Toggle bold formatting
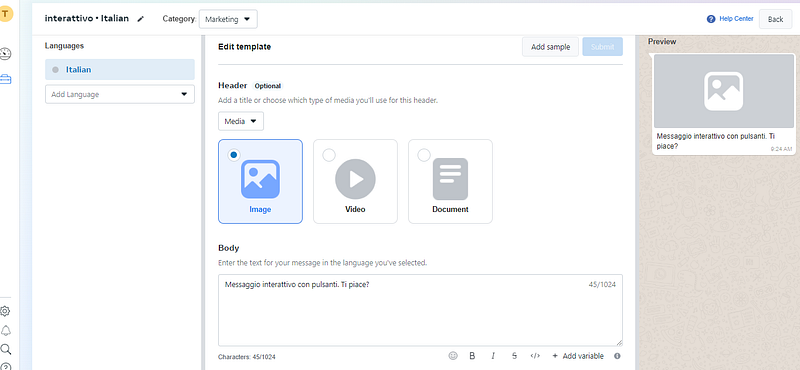800x370 pixels. pos(472,356)
